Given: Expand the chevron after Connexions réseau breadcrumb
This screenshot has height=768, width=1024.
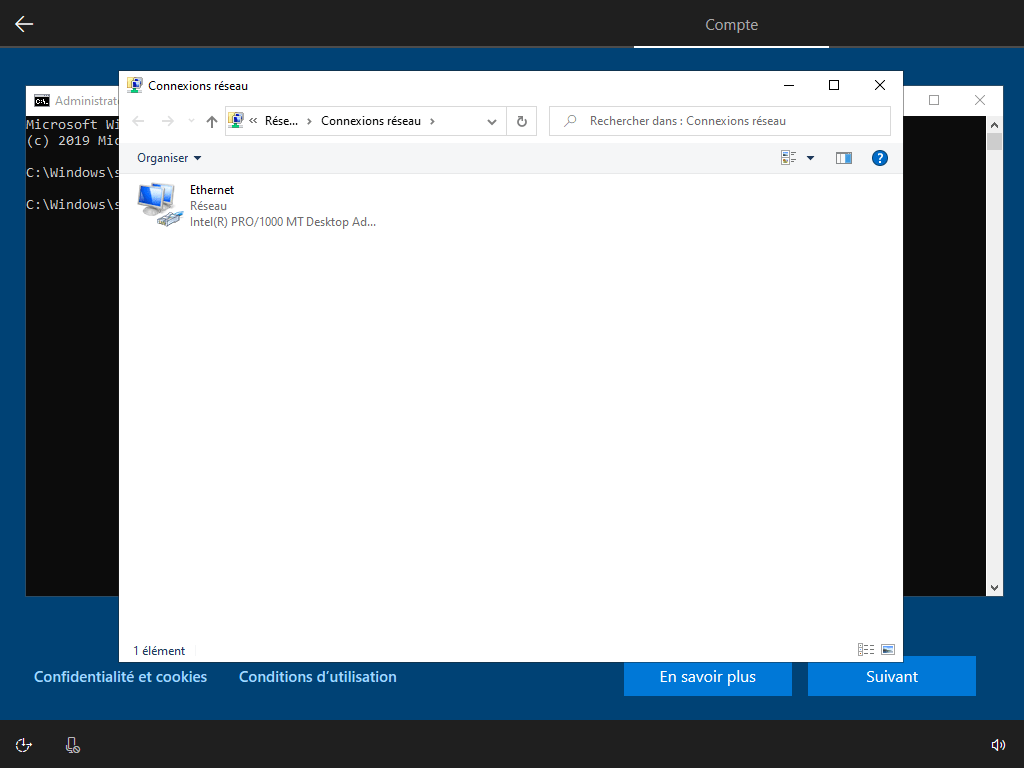Looking at the screenshot, I should click(432, 121).
